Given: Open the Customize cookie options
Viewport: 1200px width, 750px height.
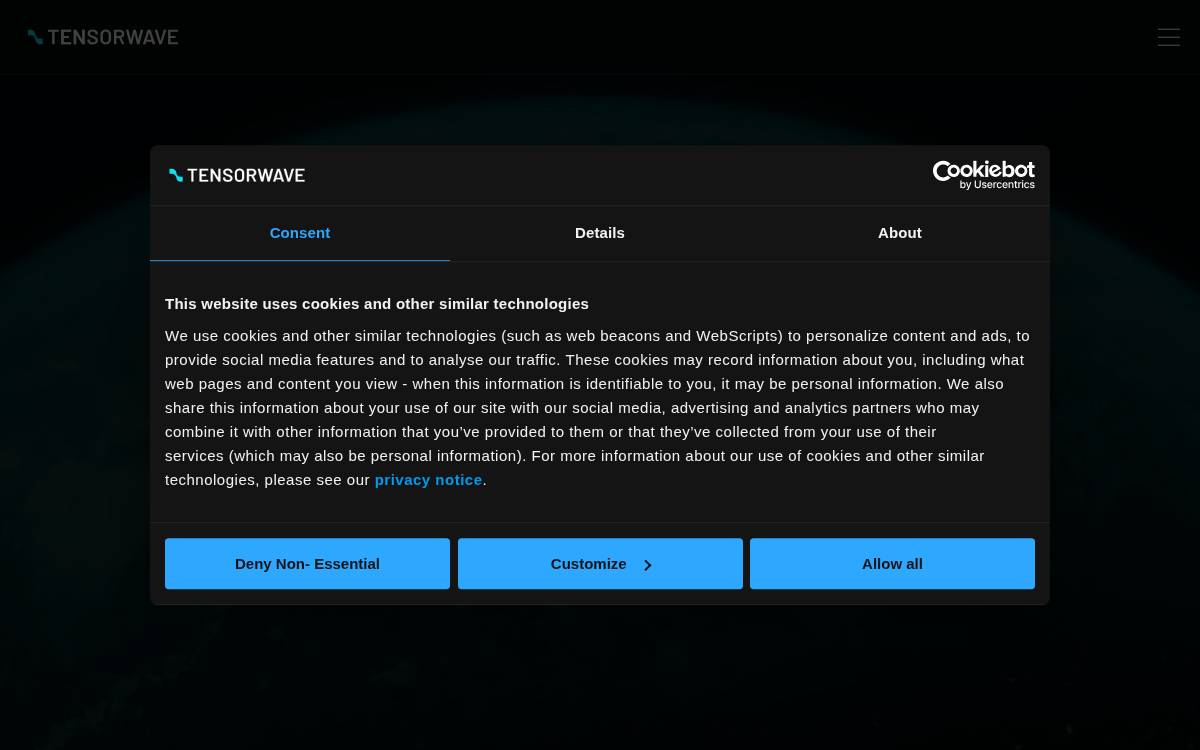Looking at the screenshot, I should click(600, 564).
